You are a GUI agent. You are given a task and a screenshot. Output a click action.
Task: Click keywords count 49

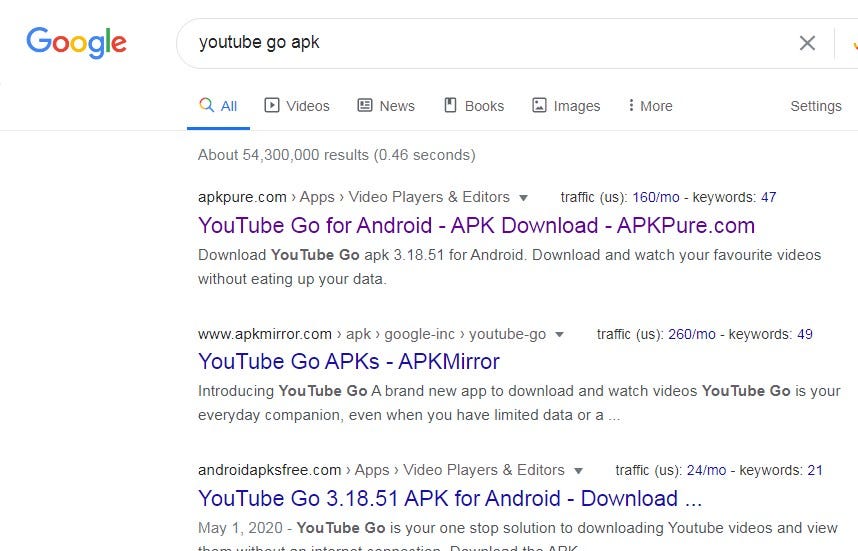click(805, 334)
